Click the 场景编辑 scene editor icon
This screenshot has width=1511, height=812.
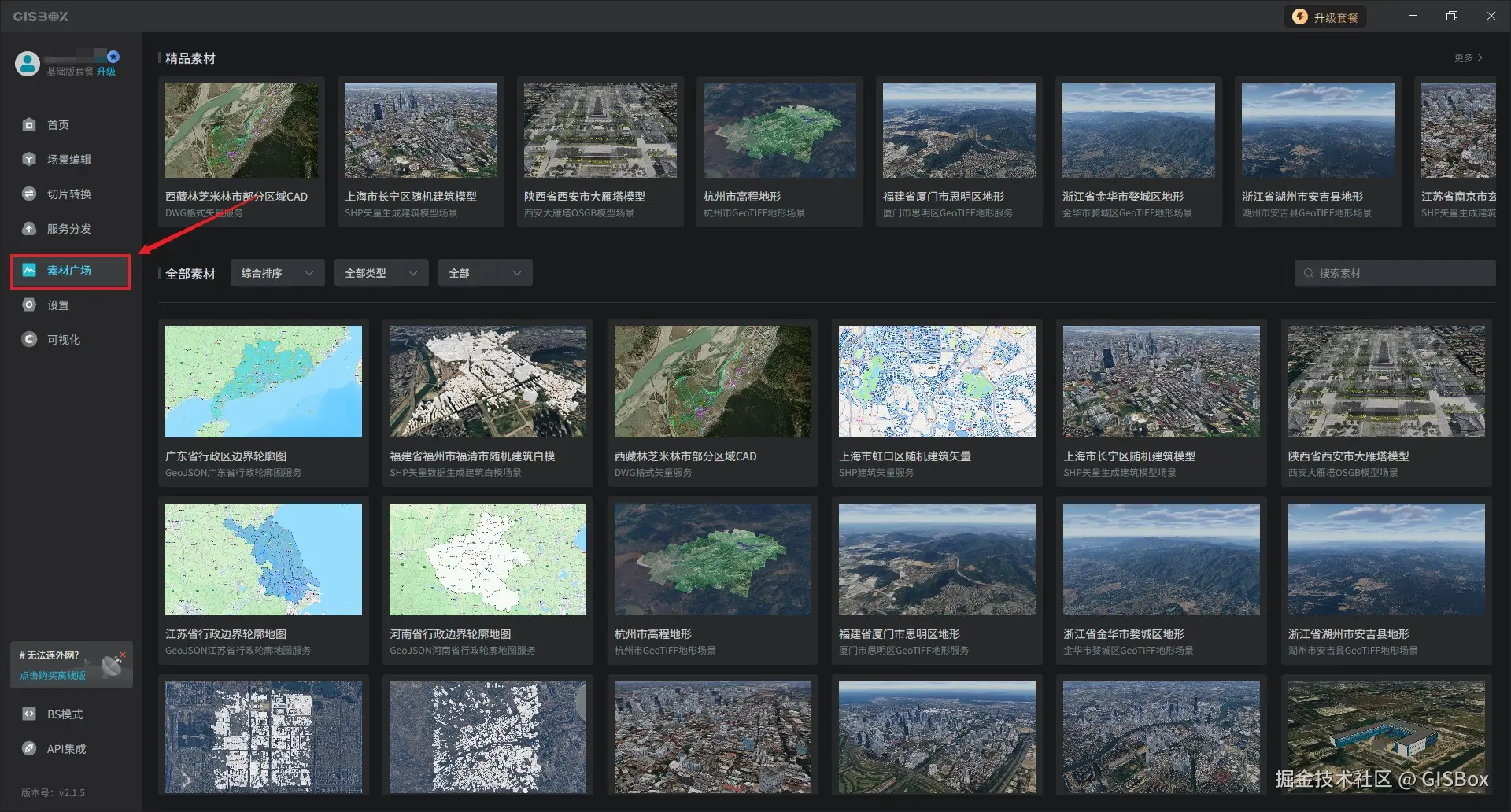pyautogui.click(x=29, y=159)
